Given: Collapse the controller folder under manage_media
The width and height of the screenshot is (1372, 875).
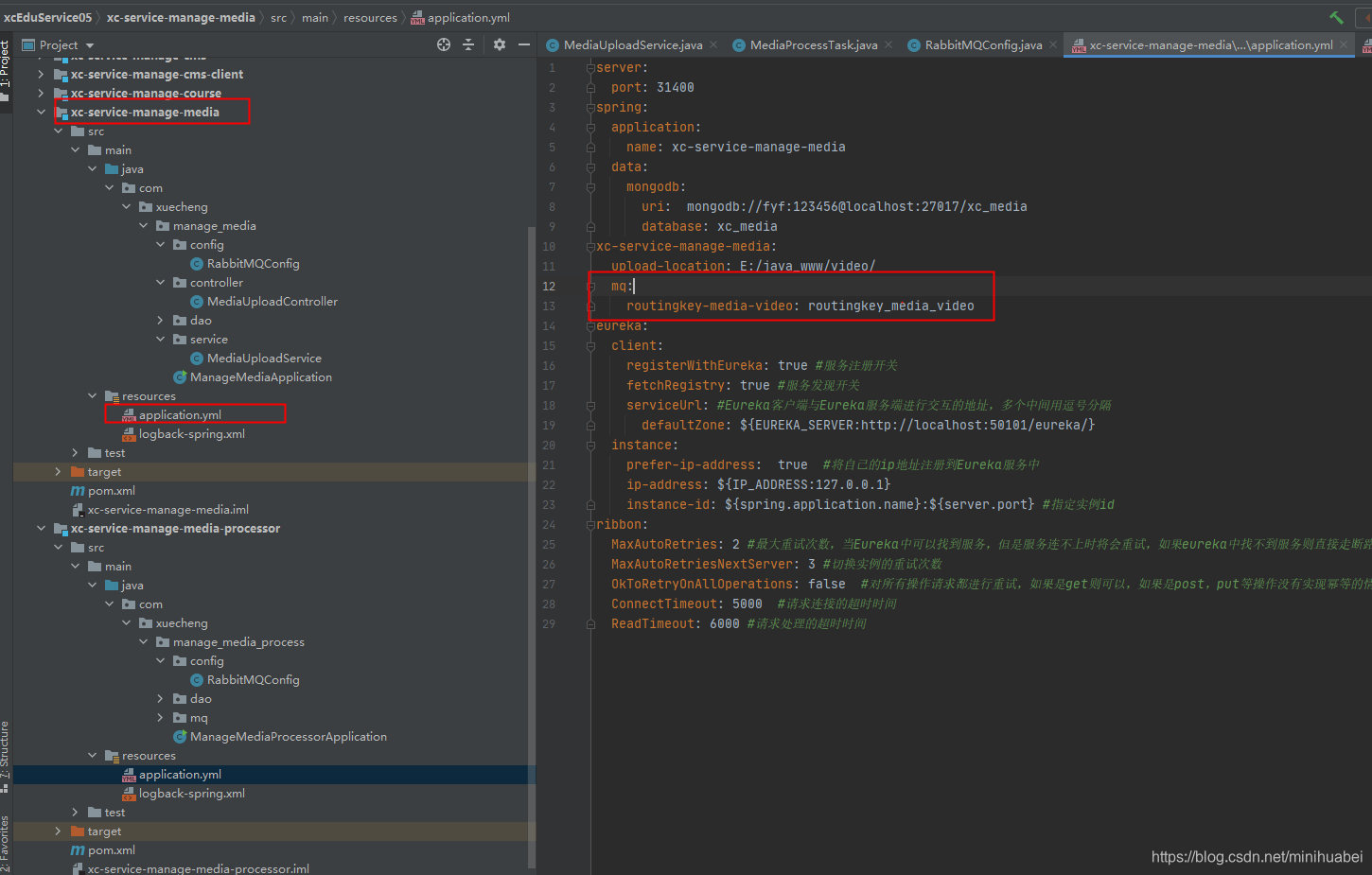Looking at the screenshot, I should point(160,282).
